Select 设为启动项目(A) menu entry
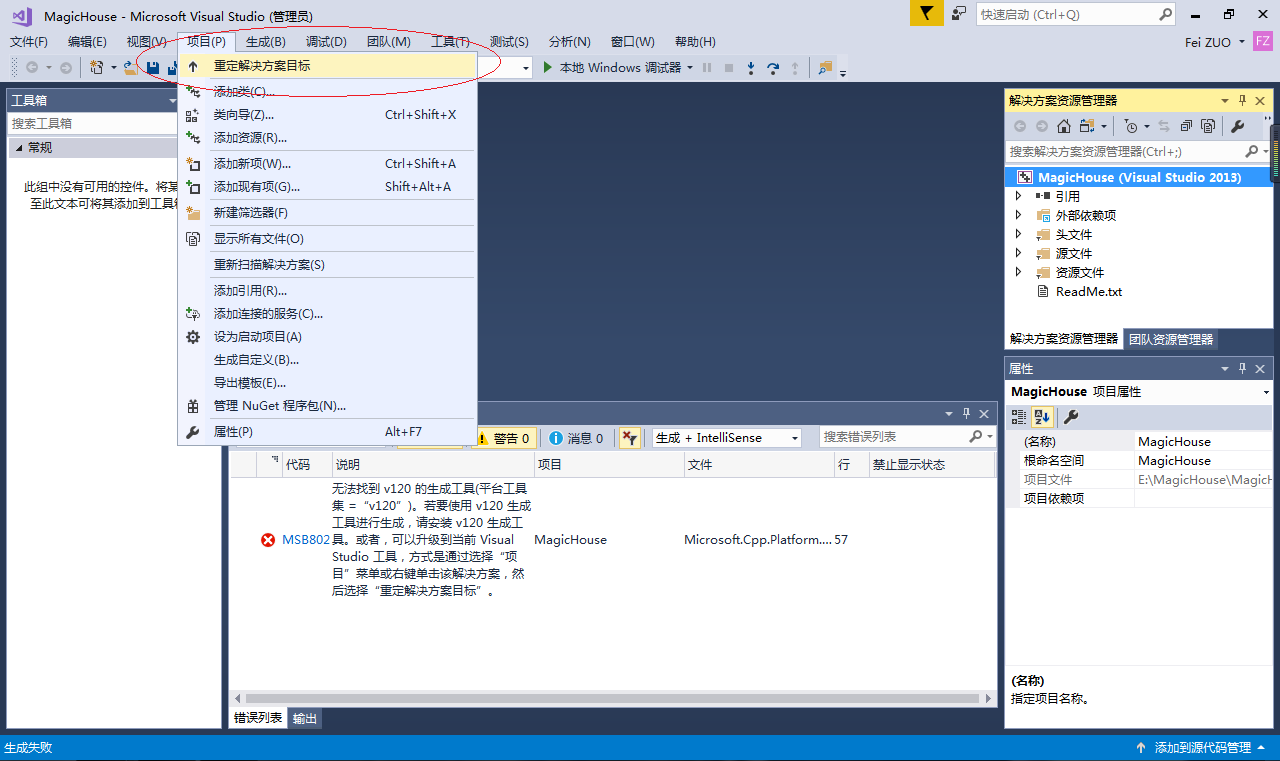Viewport: 1280px width, 761px height. 327,337
